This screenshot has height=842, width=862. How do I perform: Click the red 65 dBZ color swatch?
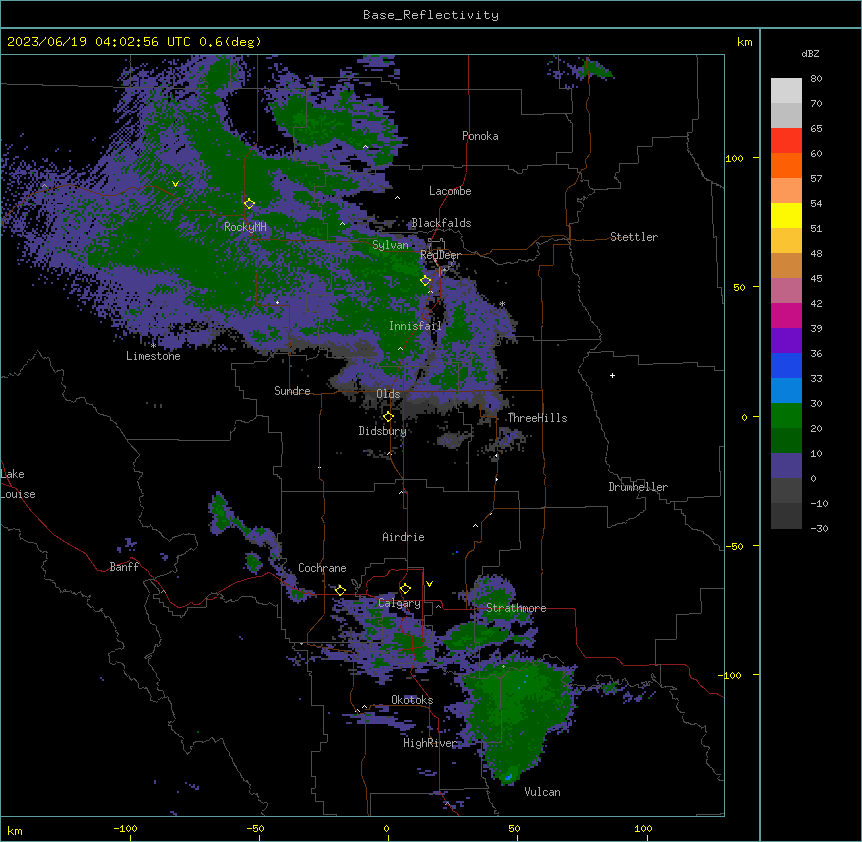786,141
